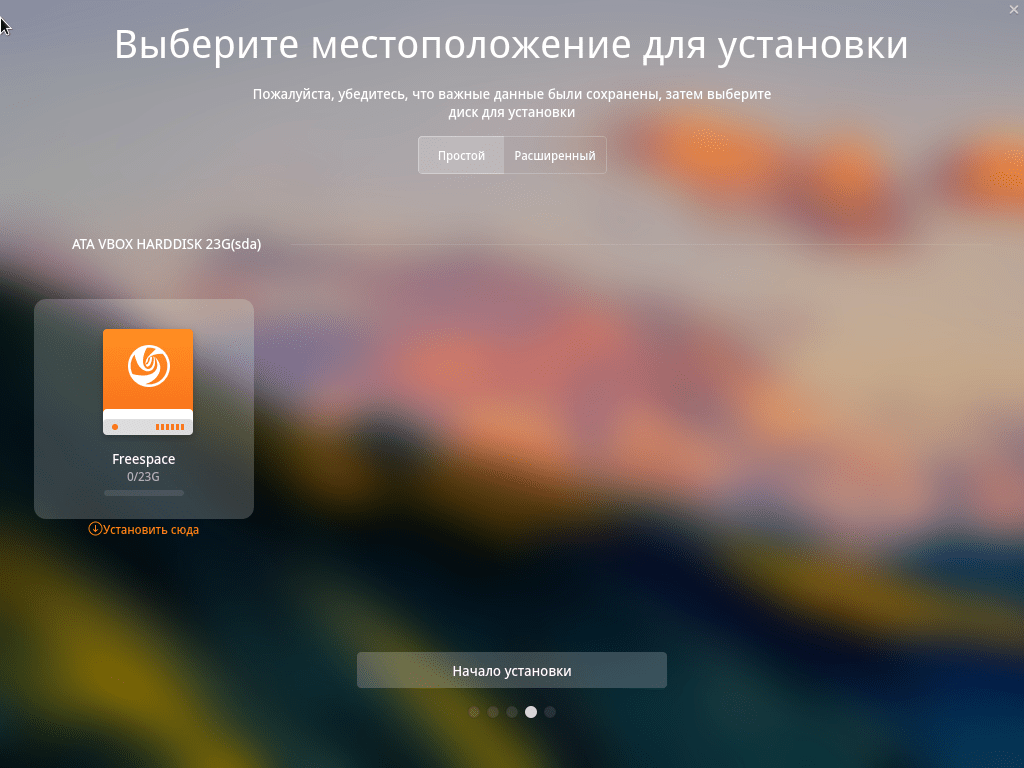Image resolution: width=1024 pixels, height=768 pixels.
Task: Click the Freespace label text
Action: tap(144, 459)
